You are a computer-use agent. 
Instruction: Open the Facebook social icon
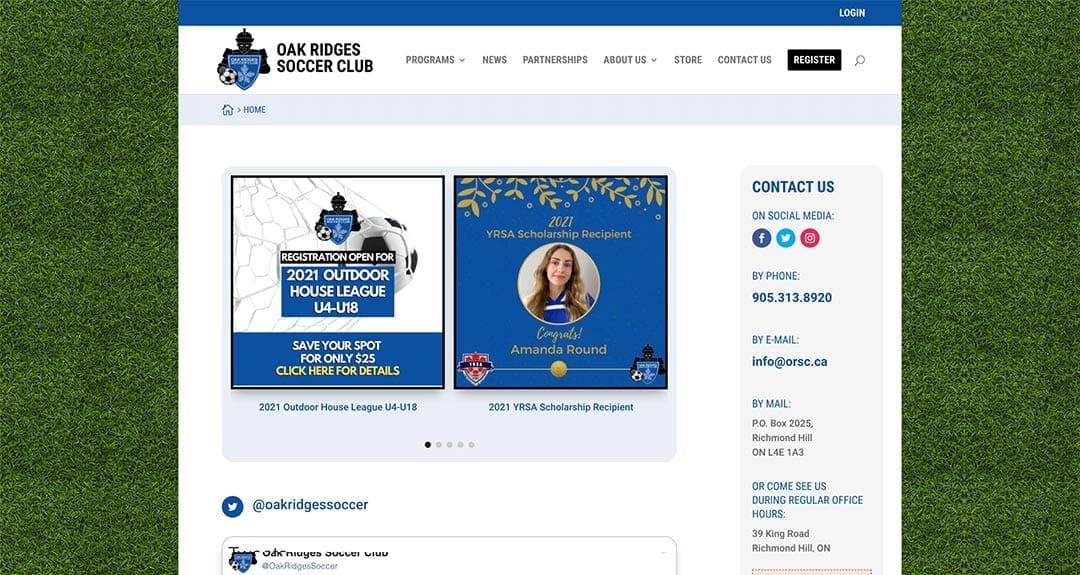click(x=761, y=238)
